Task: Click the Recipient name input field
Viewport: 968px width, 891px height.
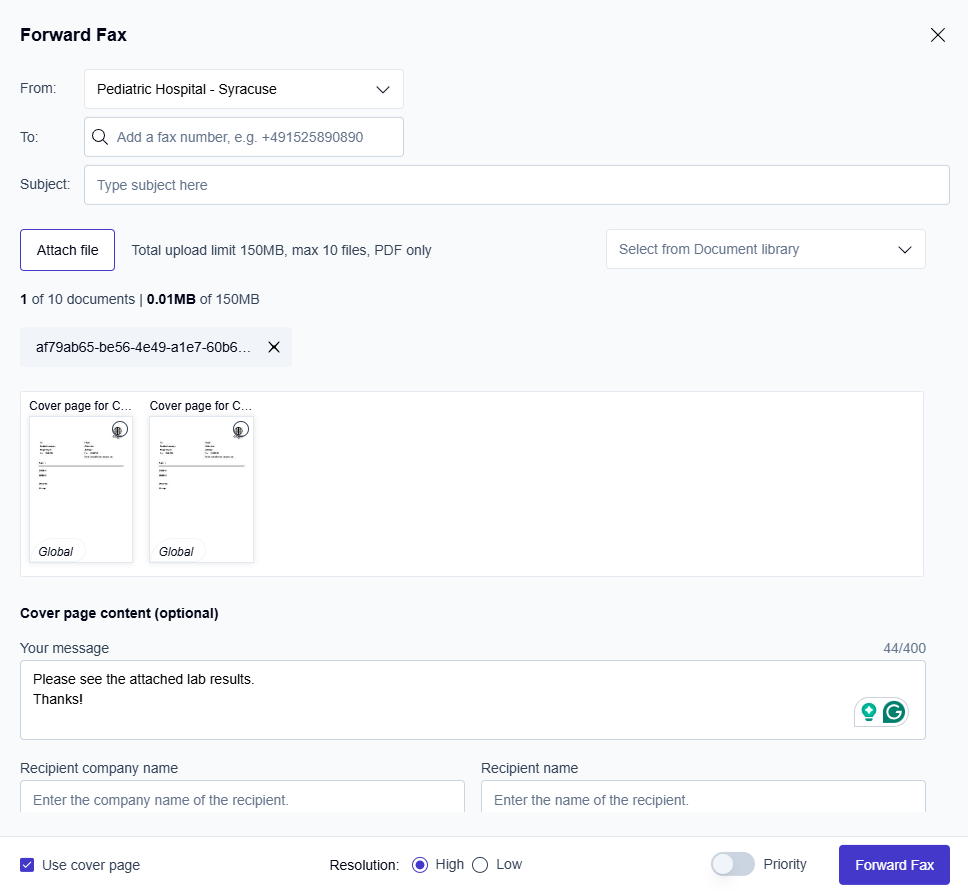Action: tap(703, 799)
